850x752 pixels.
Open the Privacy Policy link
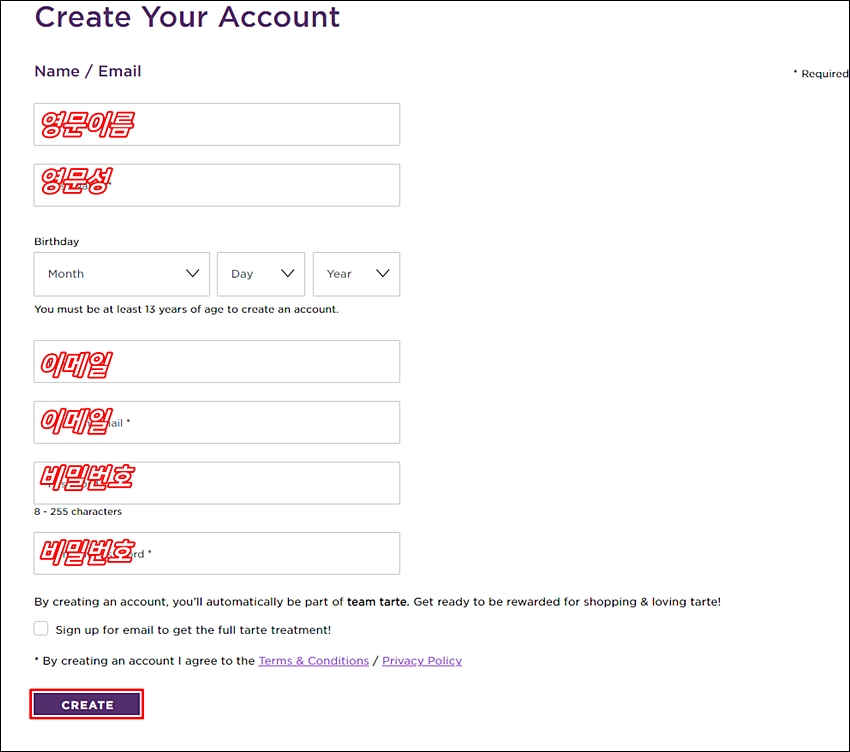pyautogui.click(x=422, y=661)
